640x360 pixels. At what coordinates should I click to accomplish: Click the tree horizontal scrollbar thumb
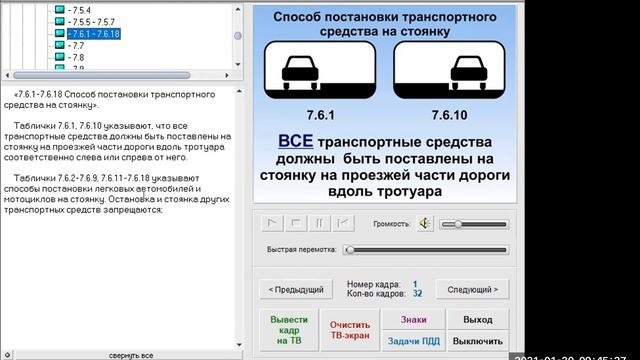pos(102,75)
